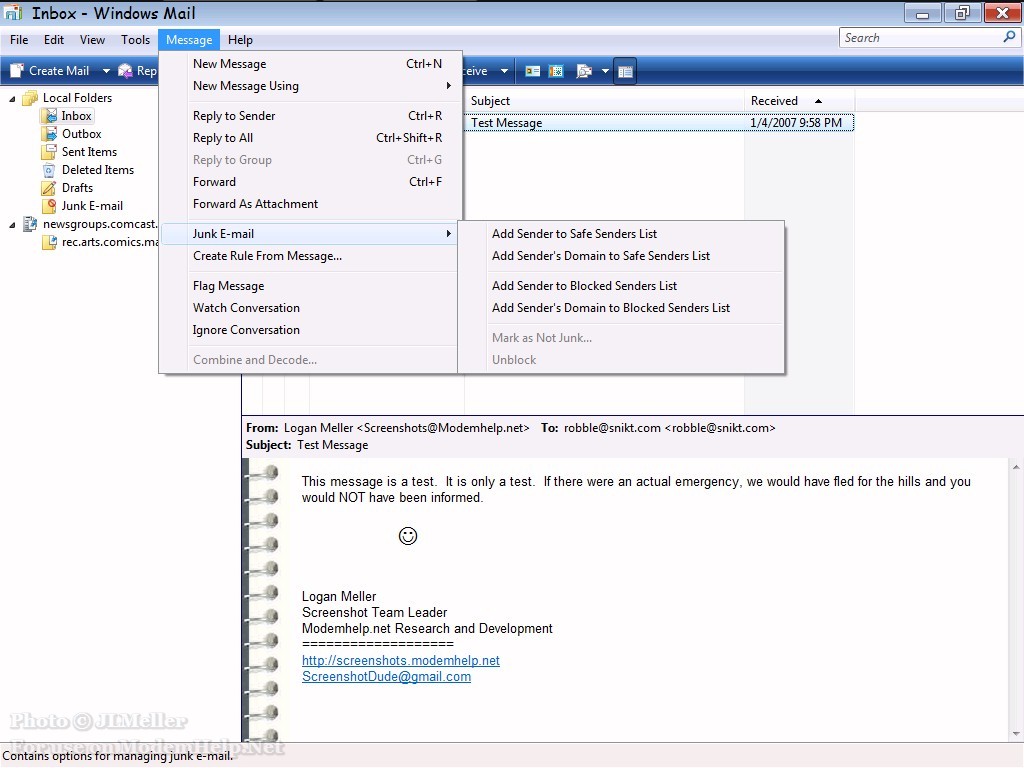
Task: Open the Tools menu
Action: pyautogui.click(x=135, y=40)
